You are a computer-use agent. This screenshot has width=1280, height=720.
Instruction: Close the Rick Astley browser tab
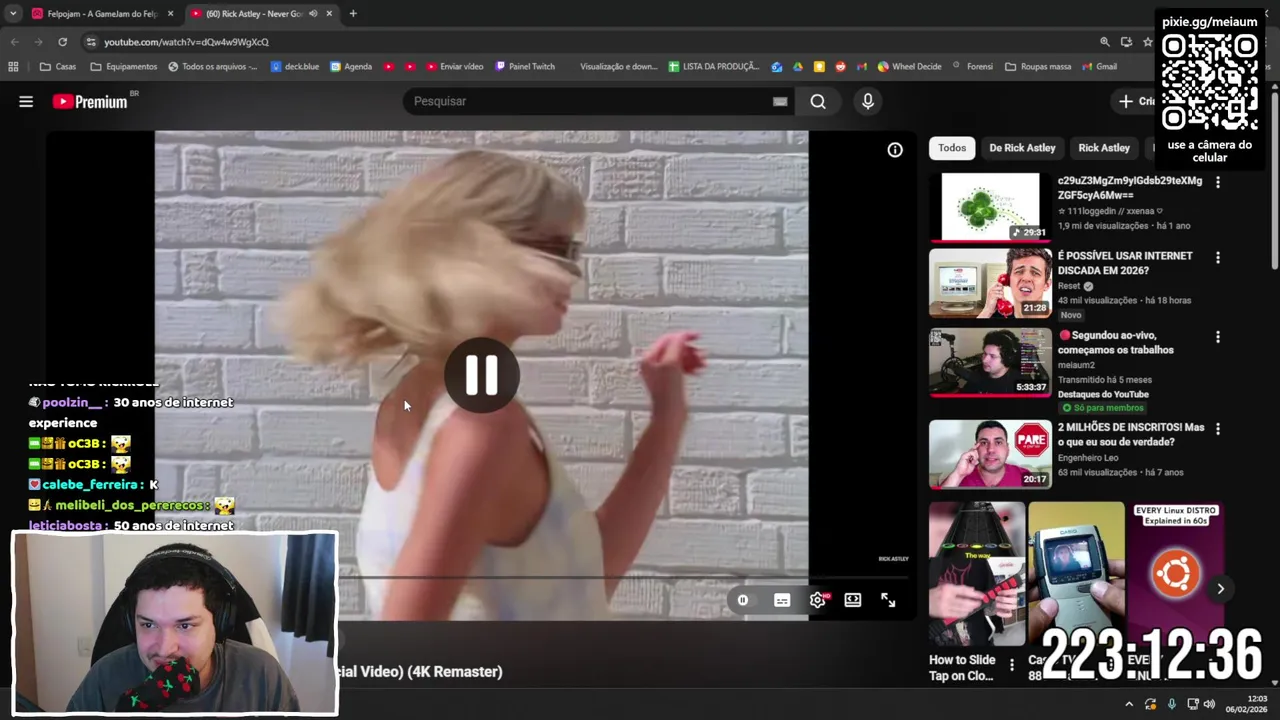[329, 14]
